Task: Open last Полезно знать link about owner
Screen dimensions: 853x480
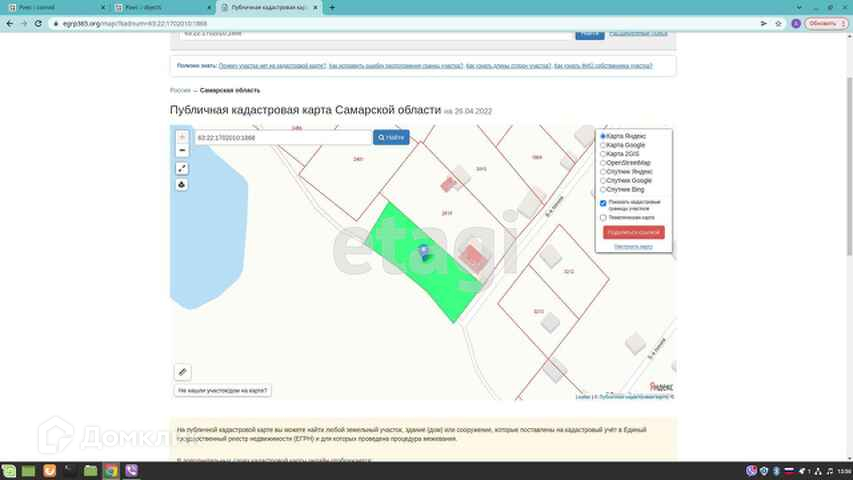Action: pyautogui.click(x=603, y=66)
